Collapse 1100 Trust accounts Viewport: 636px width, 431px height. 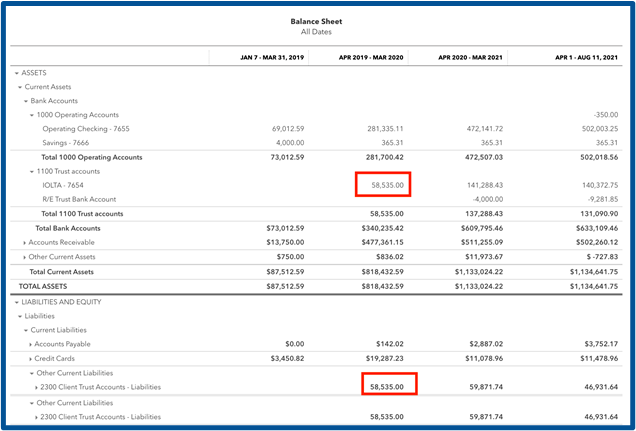tap(32, 172)
